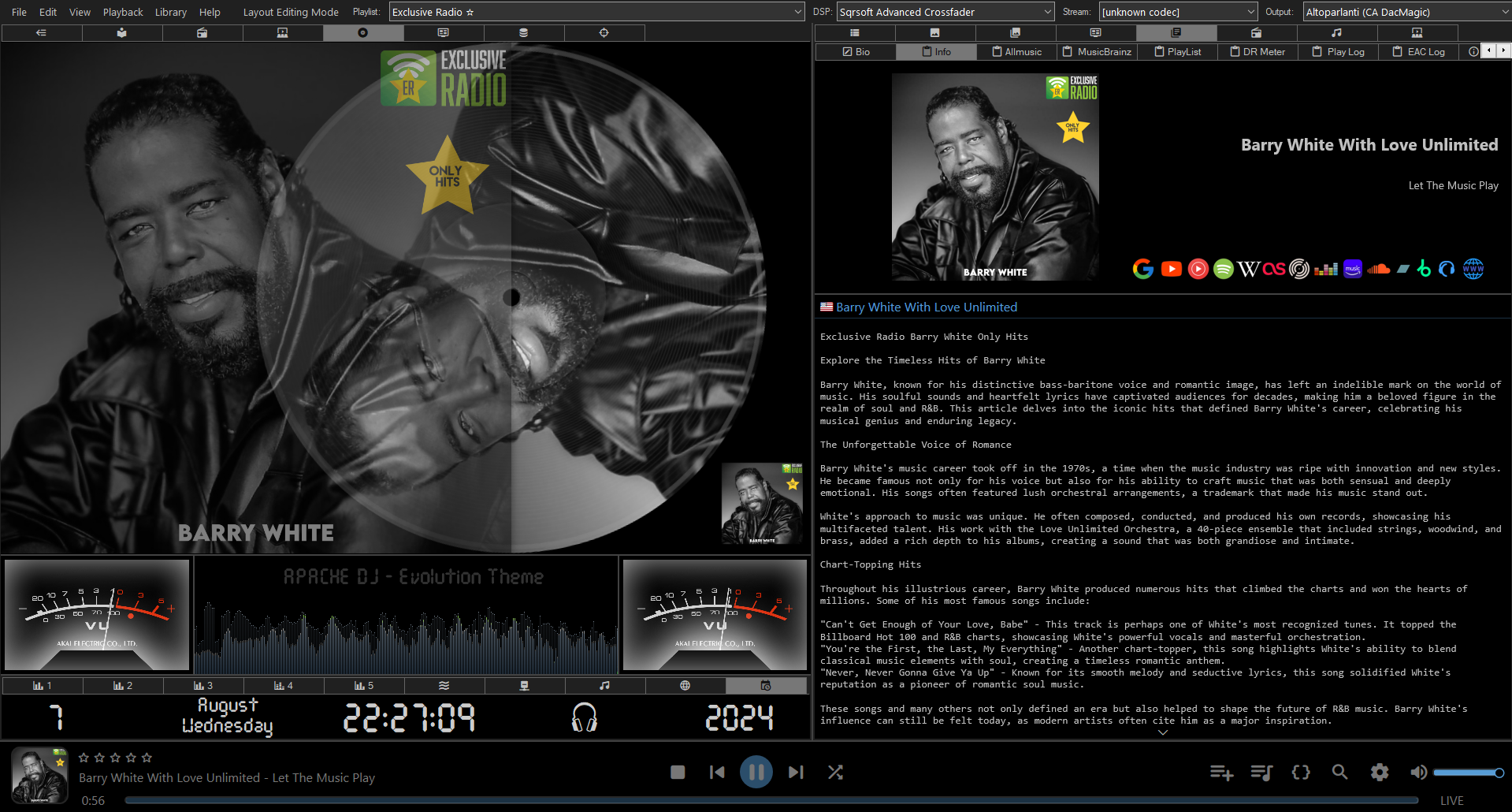Open the search magnifier icon
Screen dimensions: 1512x812
point(1339,773)
